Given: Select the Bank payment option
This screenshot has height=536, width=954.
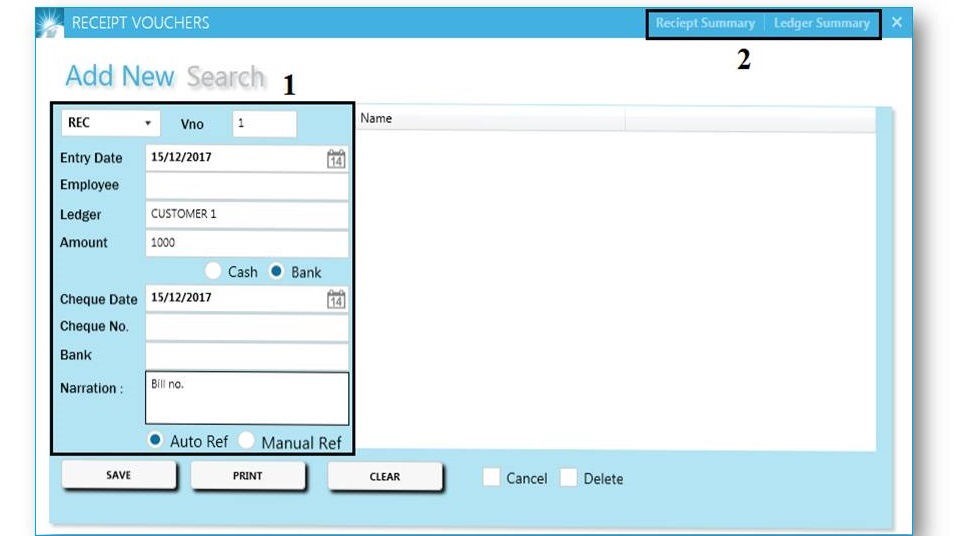Looking at the screenshot, I should (276, 271).
